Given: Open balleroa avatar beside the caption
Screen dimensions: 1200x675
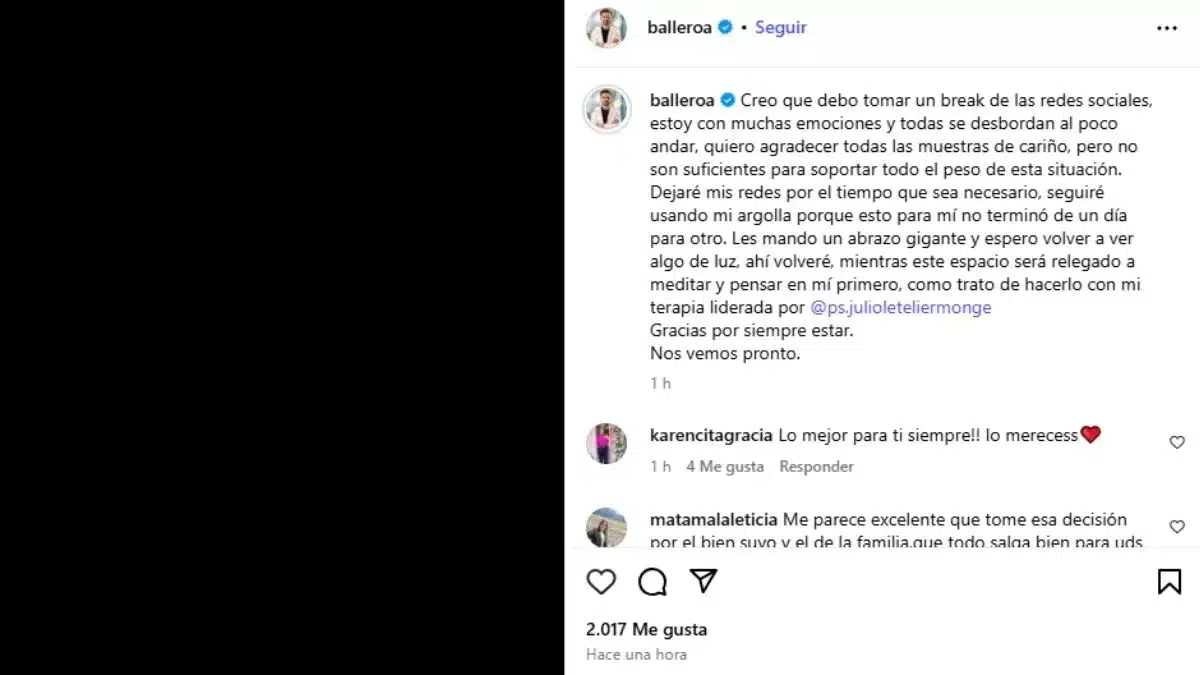Looking at the screenshot, I should [x=607, y=109].
